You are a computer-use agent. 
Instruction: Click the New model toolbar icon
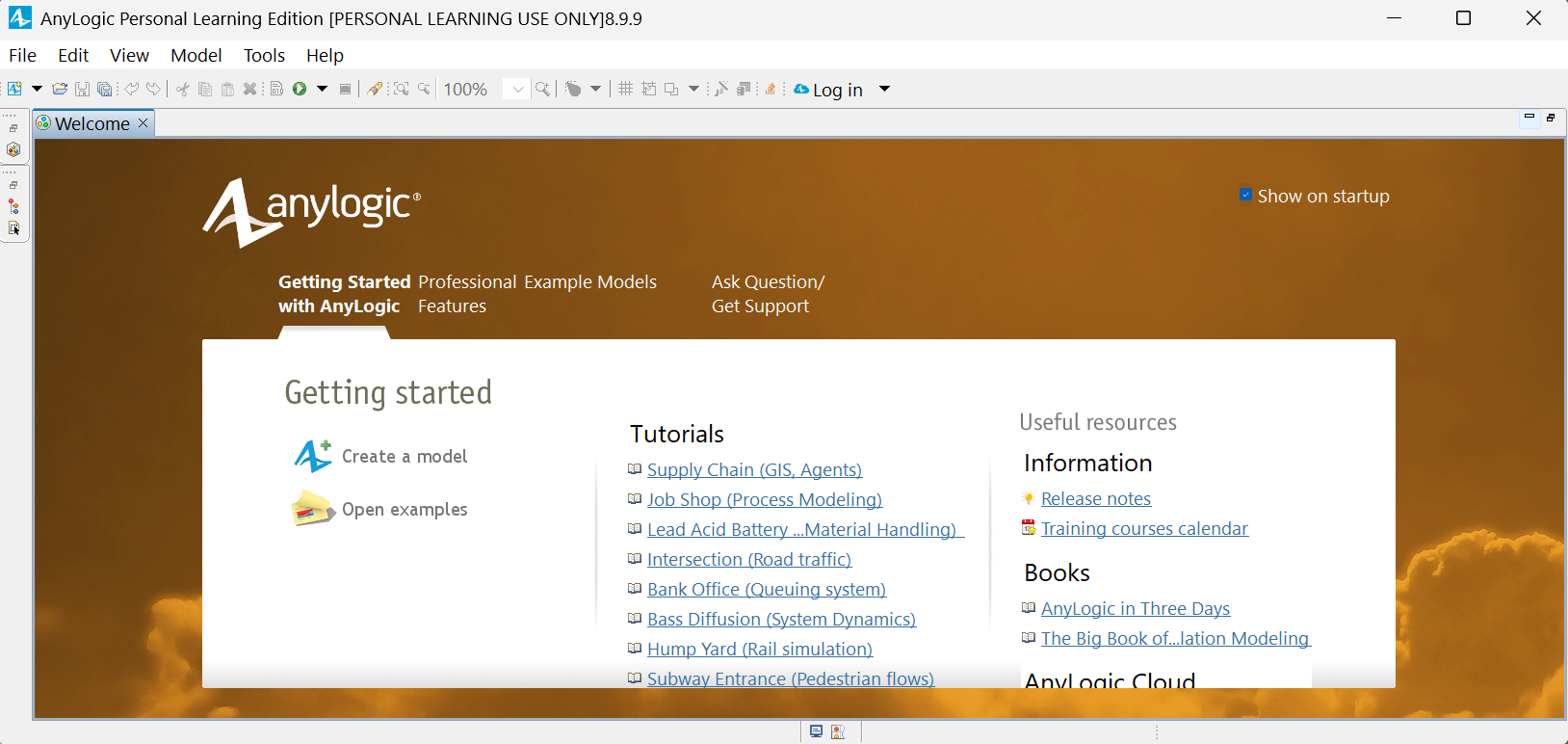click(15, 89)
